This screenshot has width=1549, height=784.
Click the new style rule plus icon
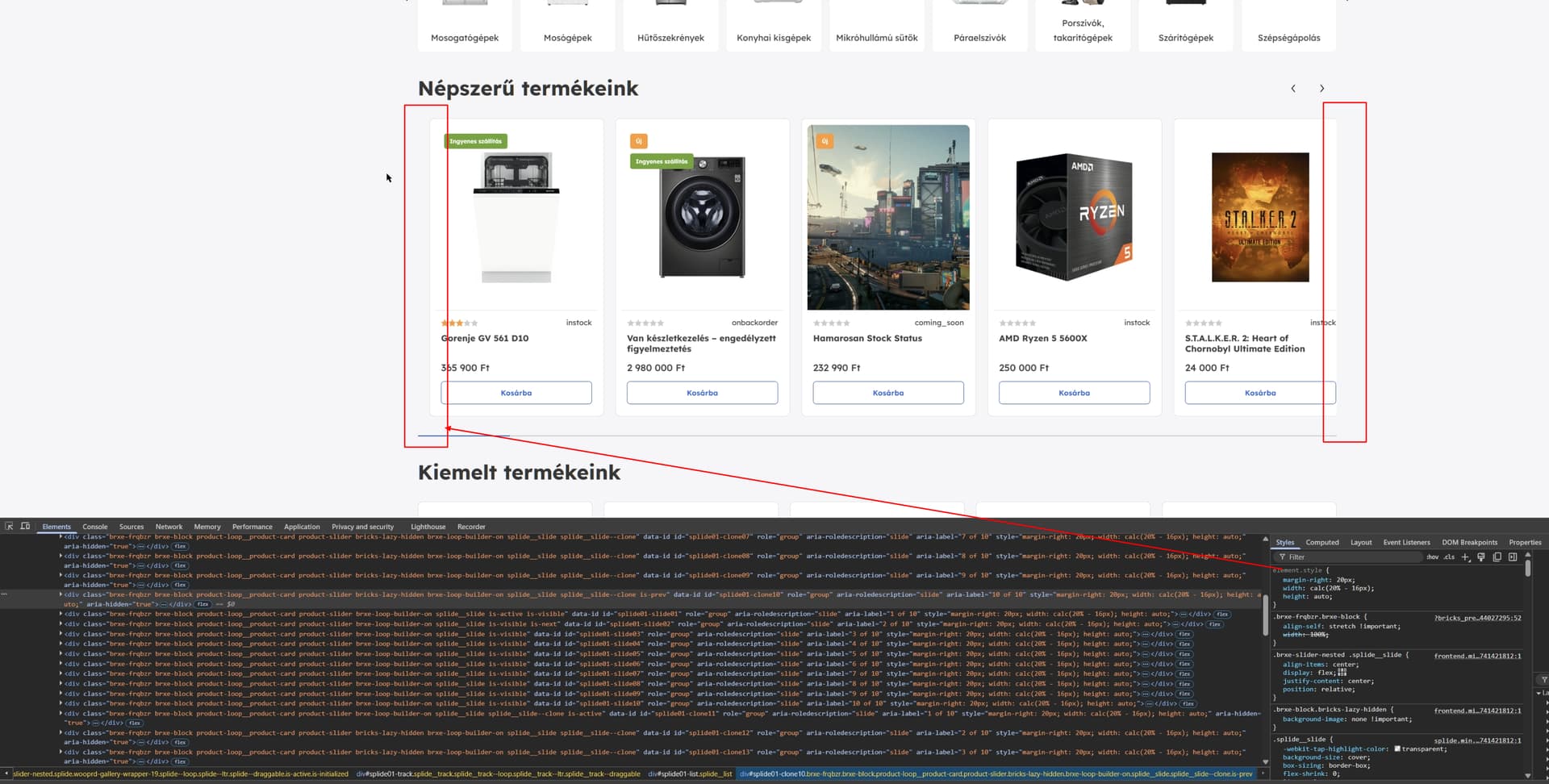pos(1466,557)
